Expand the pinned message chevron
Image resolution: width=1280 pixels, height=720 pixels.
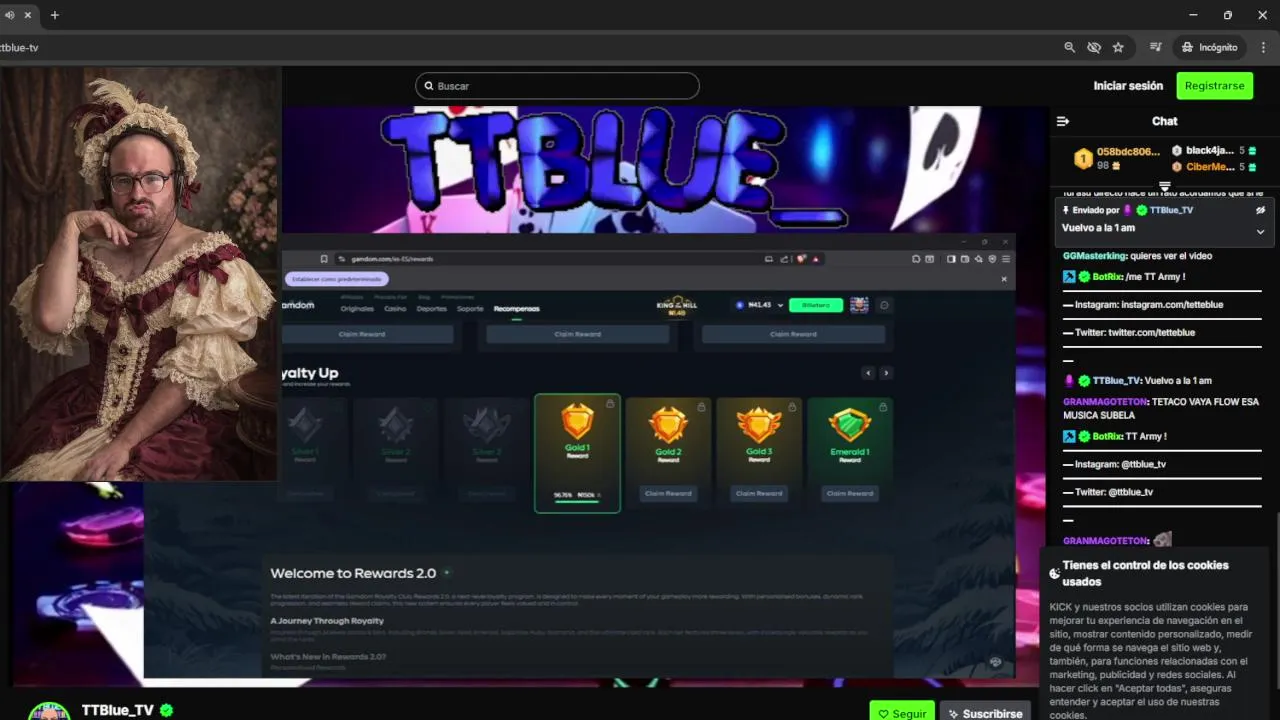pos(1260,231)
